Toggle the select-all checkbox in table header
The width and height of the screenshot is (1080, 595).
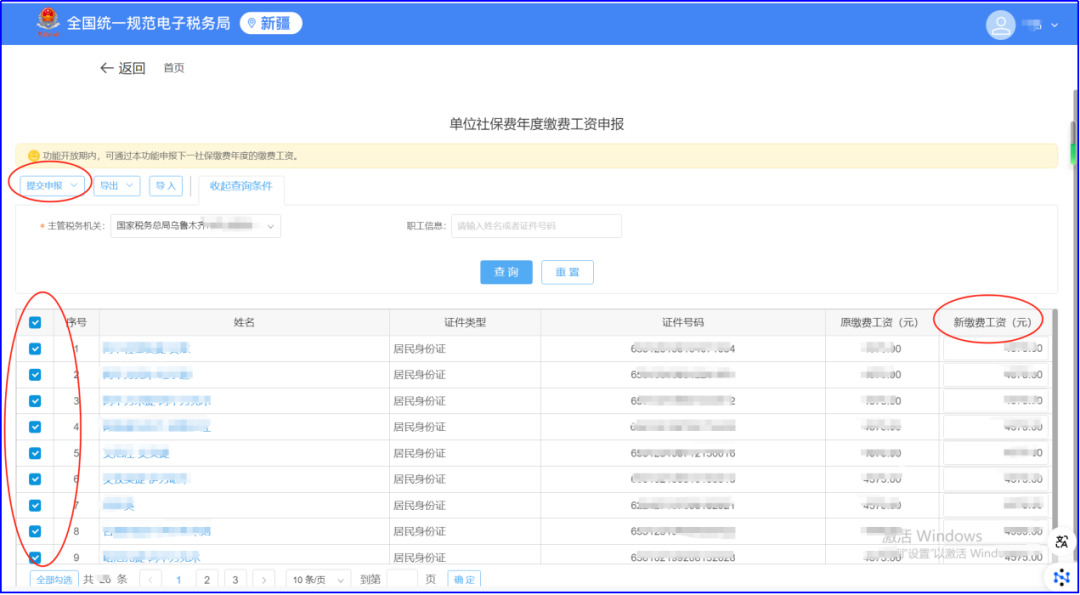click(35, 322)
